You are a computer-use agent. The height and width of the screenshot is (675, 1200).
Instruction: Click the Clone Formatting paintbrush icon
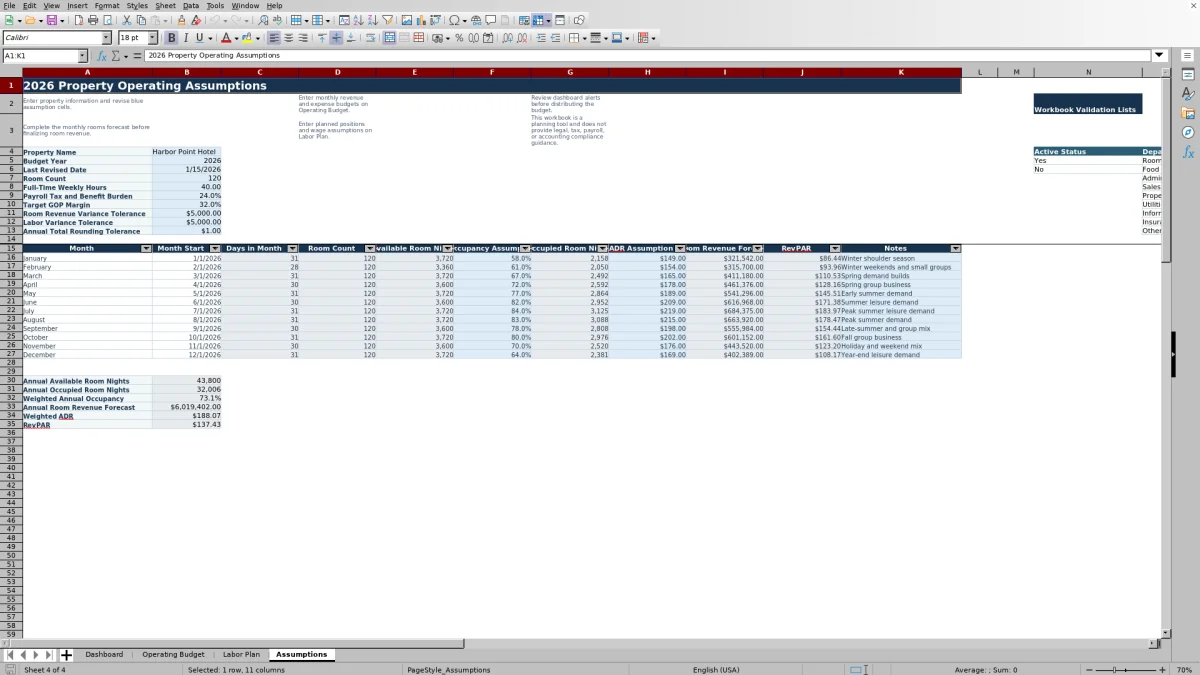[x=181, y=20]
